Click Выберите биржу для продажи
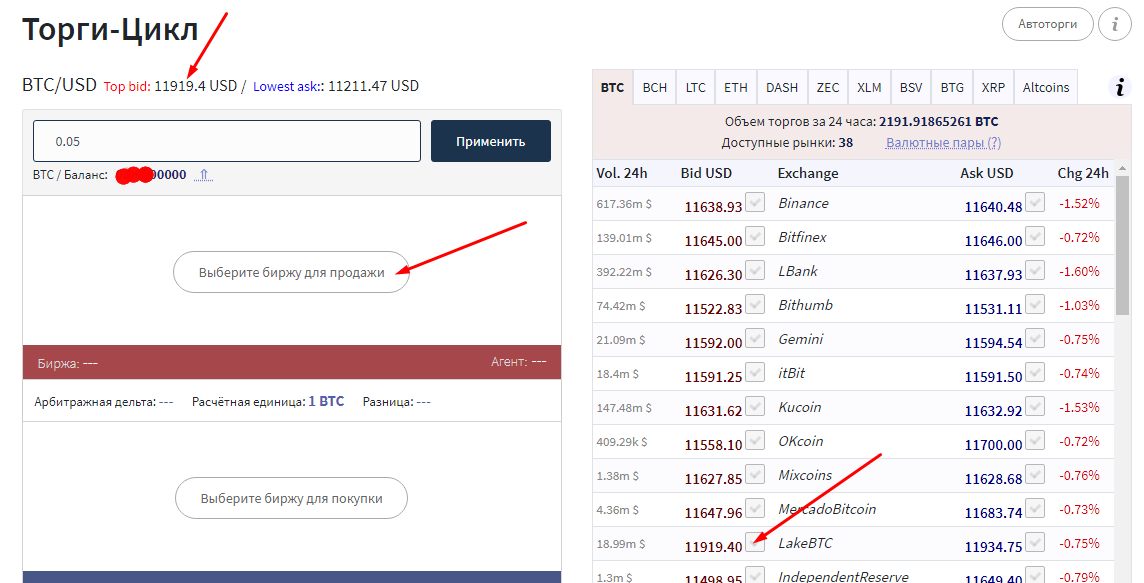Image resolution: width=1144 pixels, height=583 pixels. (x=291, y=272)
